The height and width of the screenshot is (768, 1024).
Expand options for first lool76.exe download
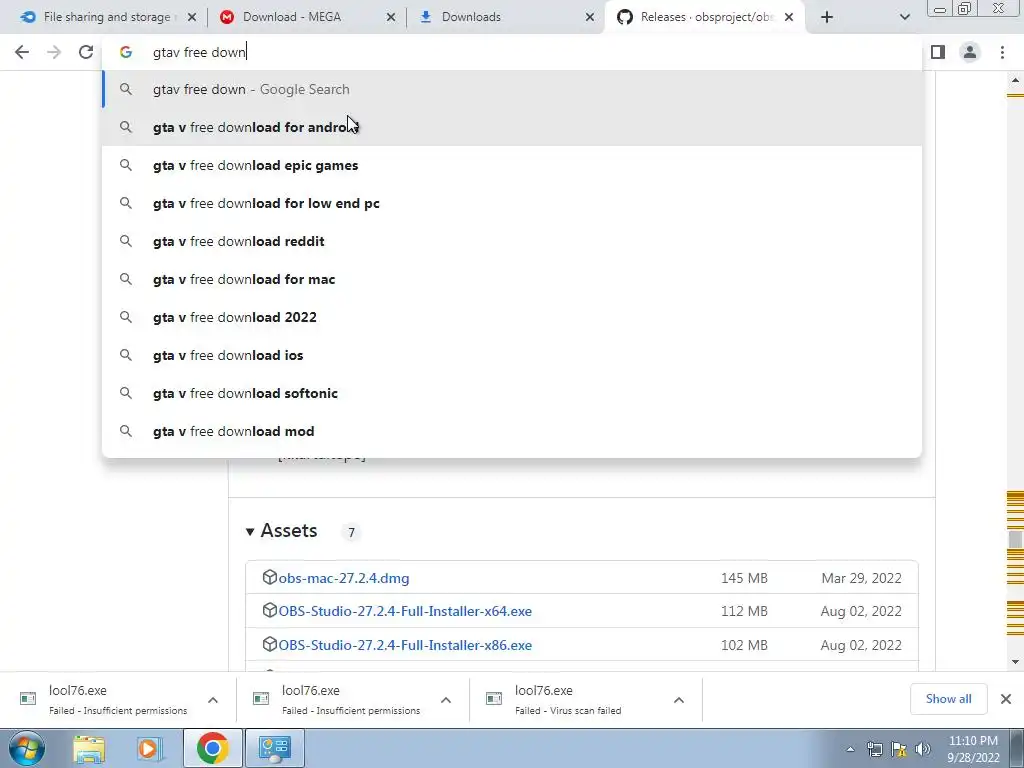pos(213,699)
